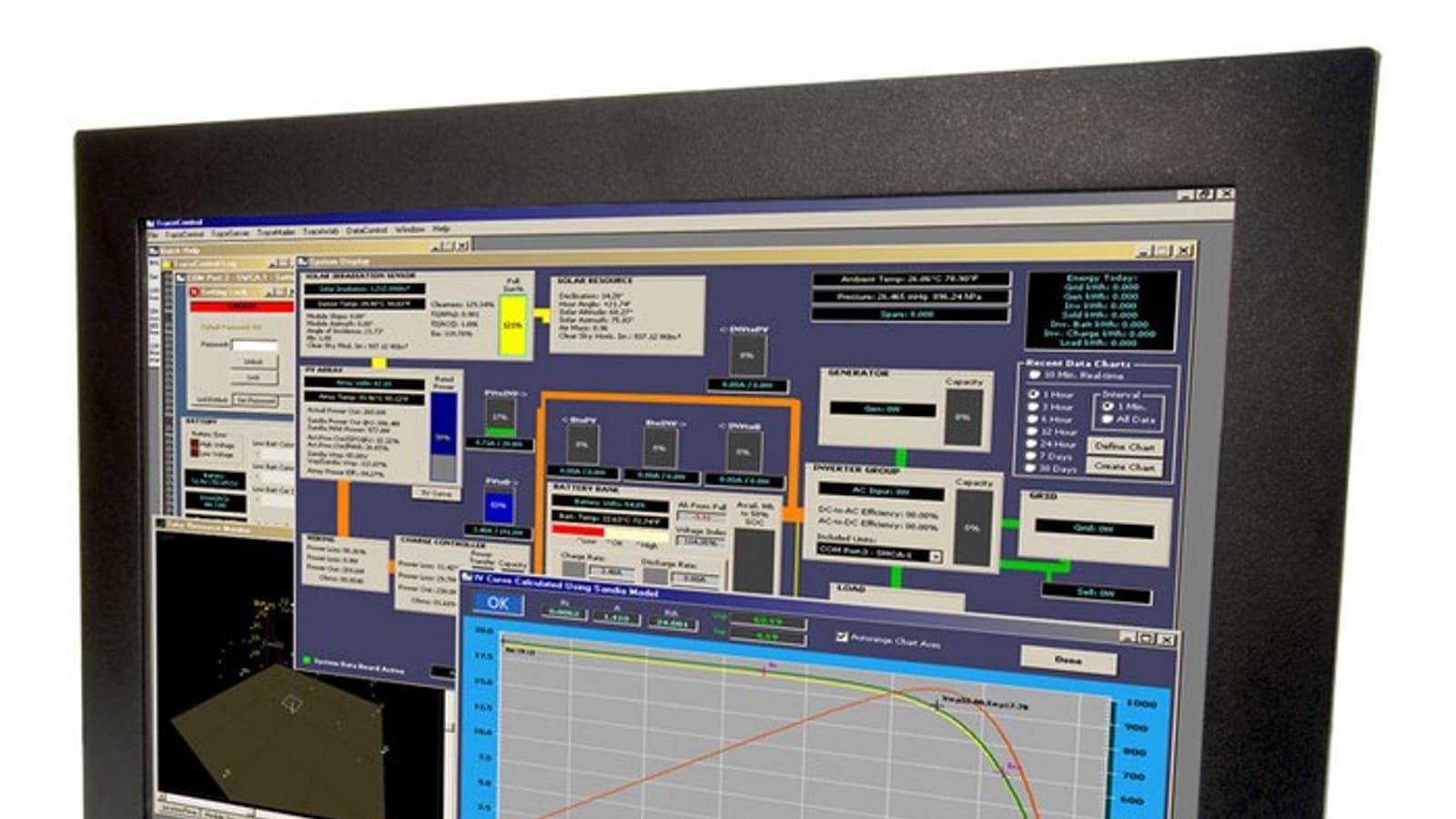The image size is (1456, 819).
Task: Open the File menu
Action: tap(154, 235)
